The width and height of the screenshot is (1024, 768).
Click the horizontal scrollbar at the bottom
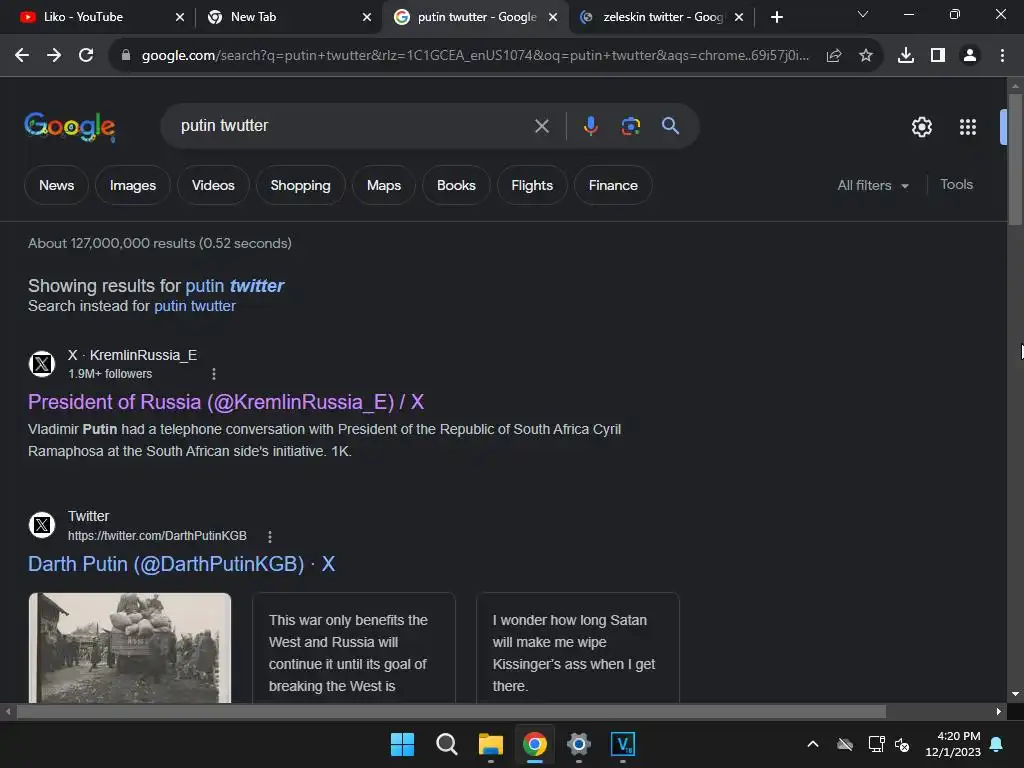pos(451,712)
